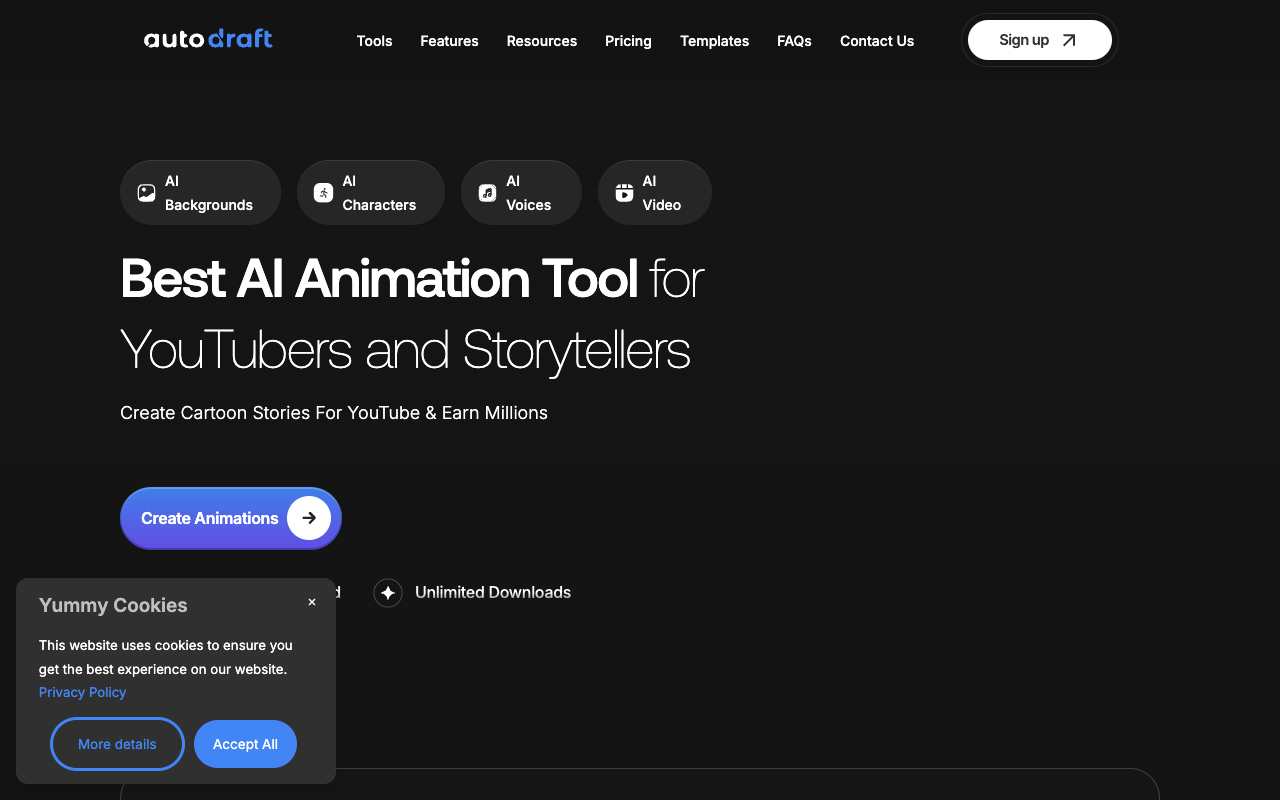Open the Contact Us page
This screenshot has width=1280, height=800.
click(x=877, y=41)
